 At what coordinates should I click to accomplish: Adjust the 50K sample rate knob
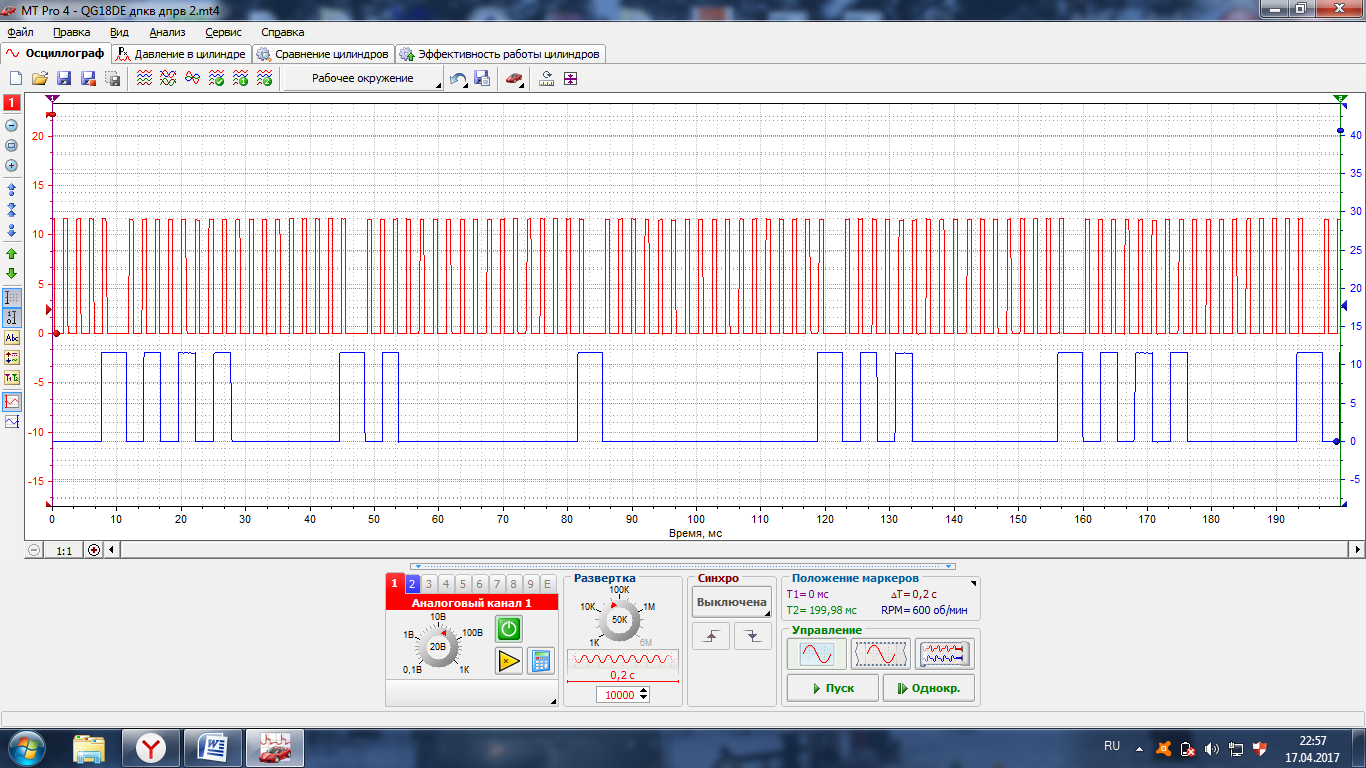(620, 619)
